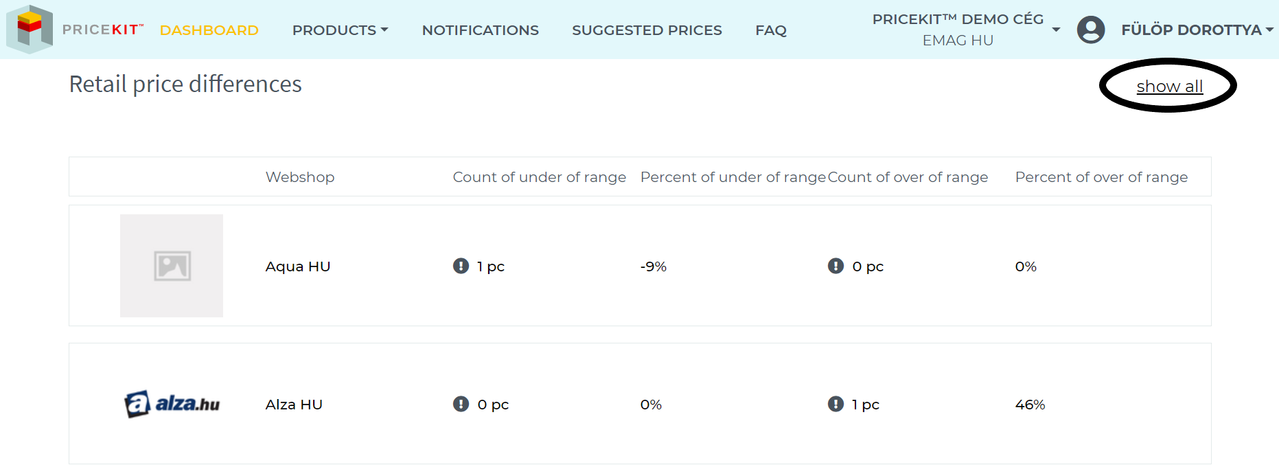1280x476 pixels.
Task: Open the FAQ page
Action: click(x=771, y=30)
